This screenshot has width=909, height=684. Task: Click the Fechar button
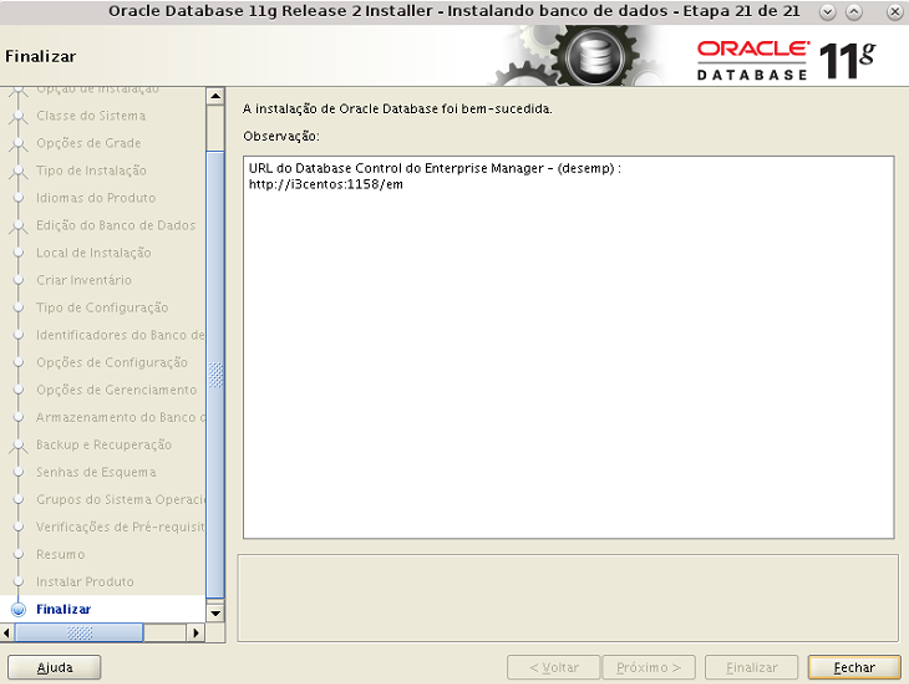click(854, 667)
